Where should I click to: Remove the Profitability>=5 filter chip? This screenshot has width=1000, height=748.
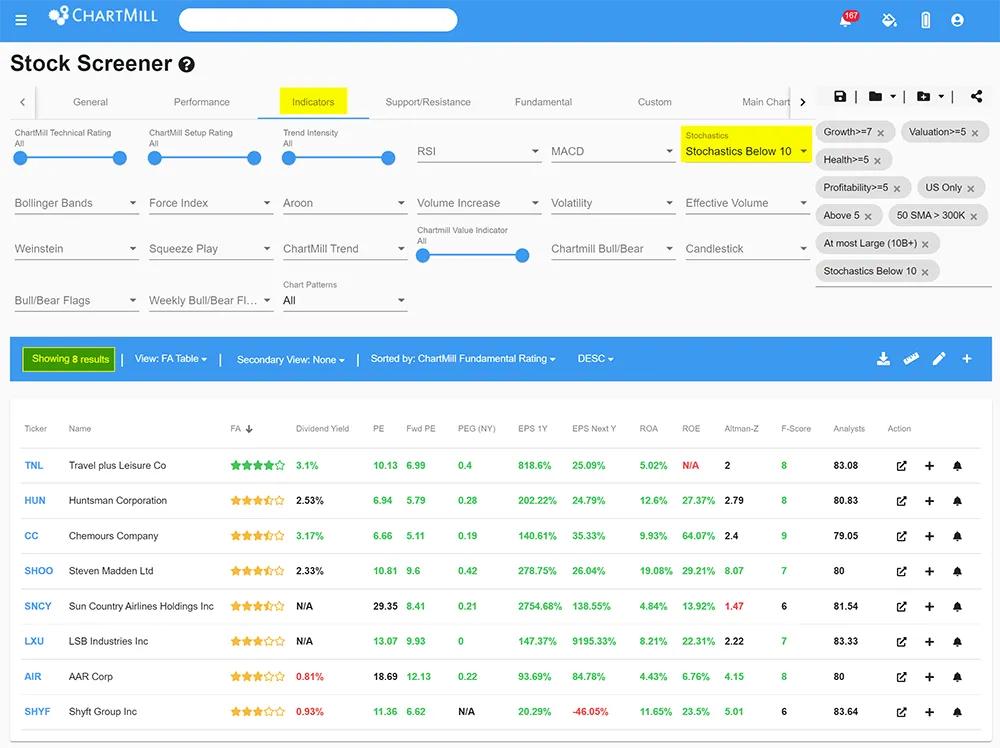(x=897, y=189)
